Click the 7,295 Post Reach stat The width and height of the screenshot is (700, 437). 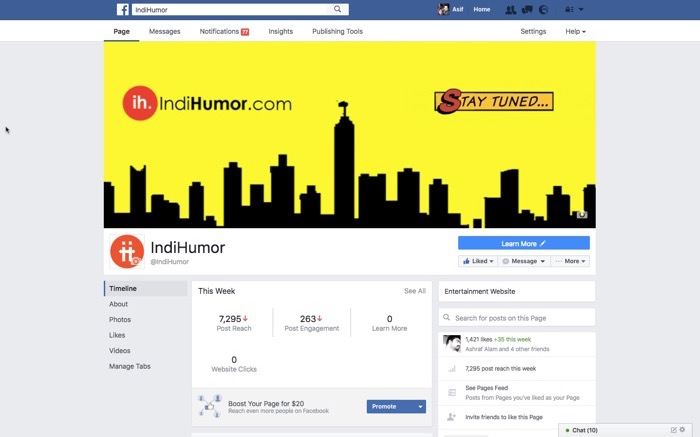(x=233, y=323)
